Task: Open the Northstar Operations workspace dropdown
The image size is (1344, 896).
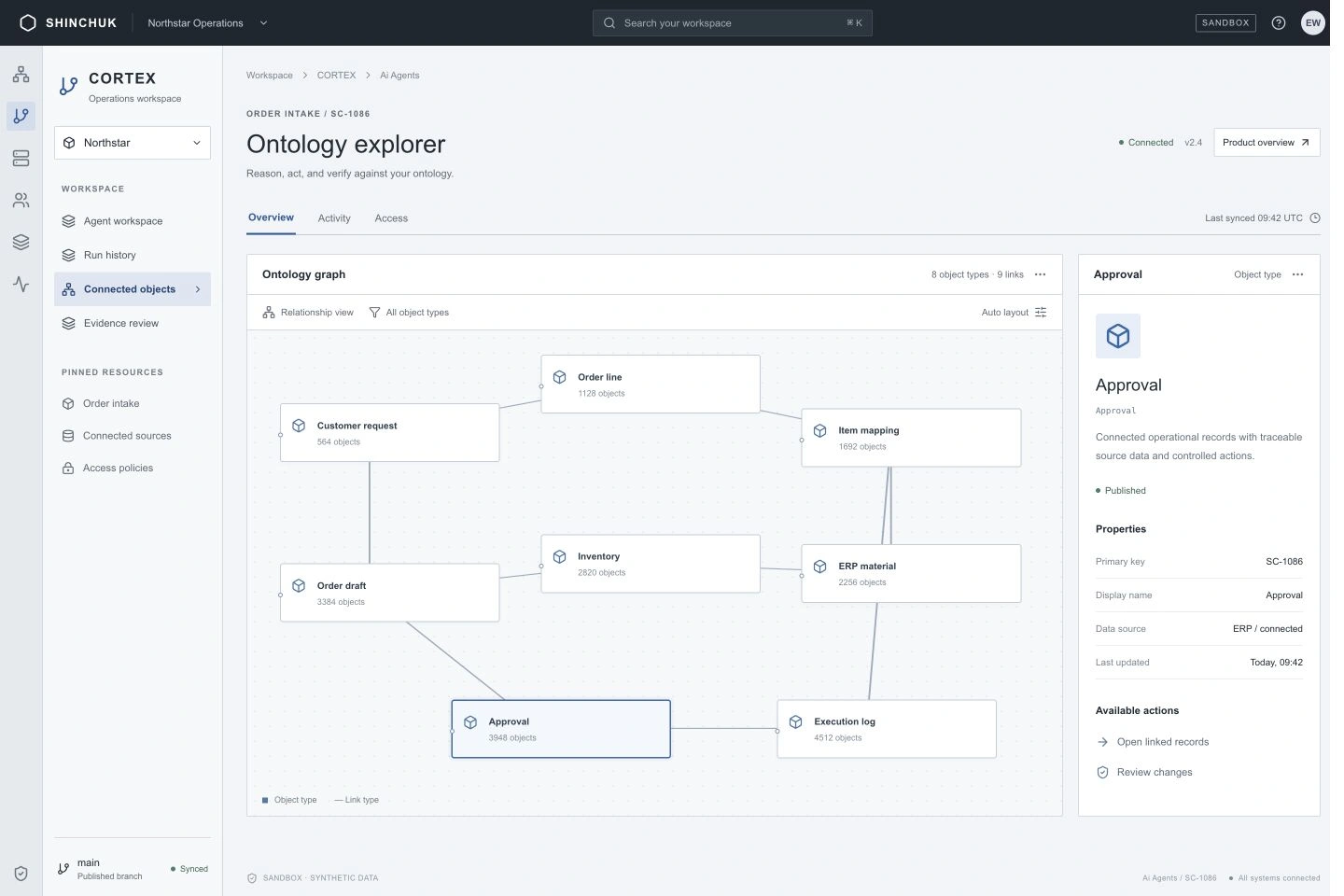Action: (x=207, y=22)
